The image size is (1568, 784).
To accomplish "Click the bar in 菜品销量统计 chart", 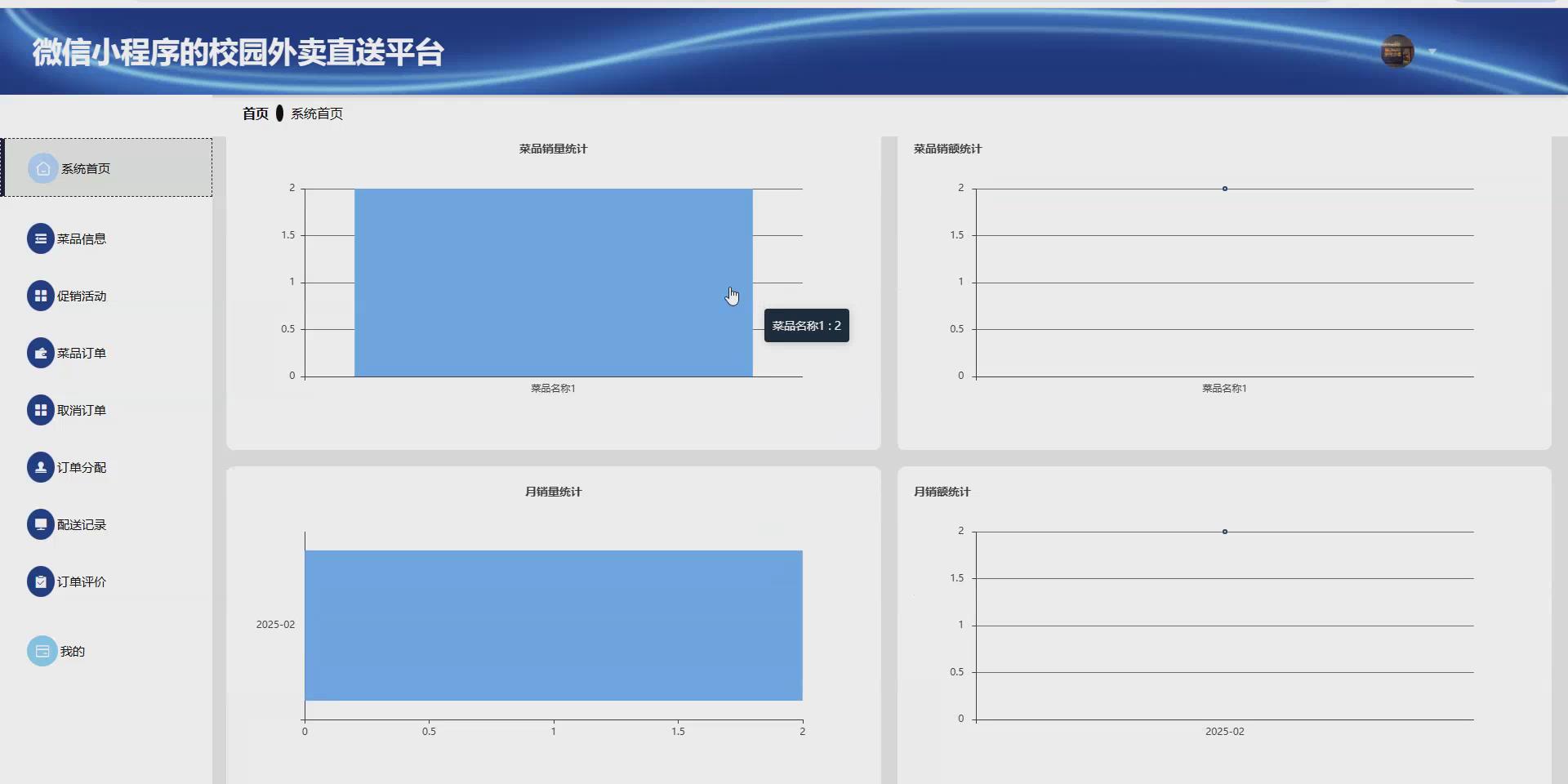I will click(553, 283).
